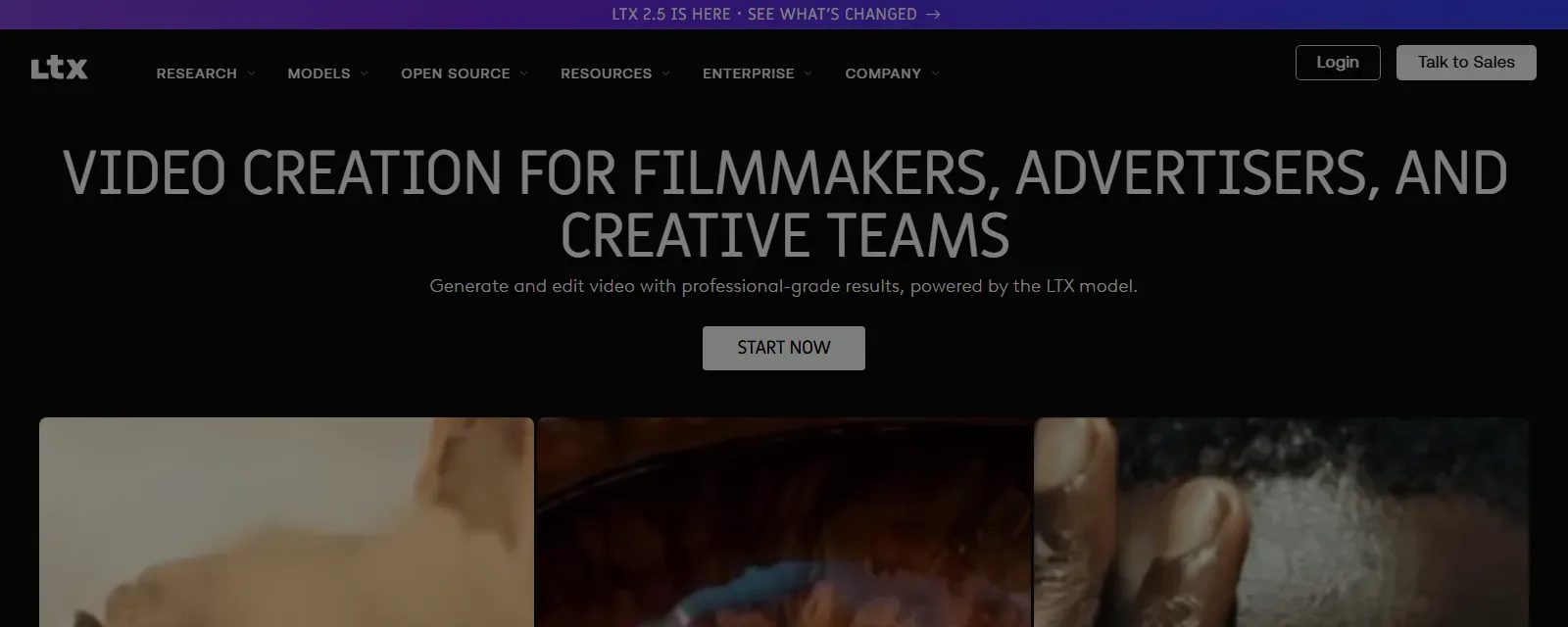
Task: Open the LTX 2.5 announcement banner link
Action: pyautogui.click(x=775, y=15)
